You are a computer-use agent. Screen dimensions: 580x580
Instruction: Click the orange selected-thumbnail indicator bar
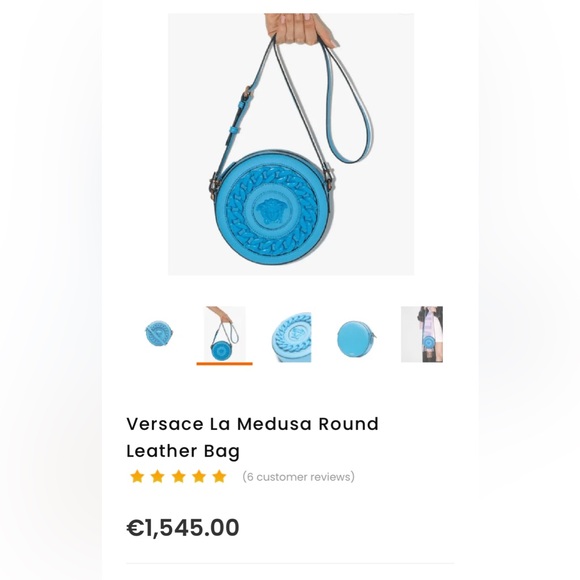click(x=225, y=364)
